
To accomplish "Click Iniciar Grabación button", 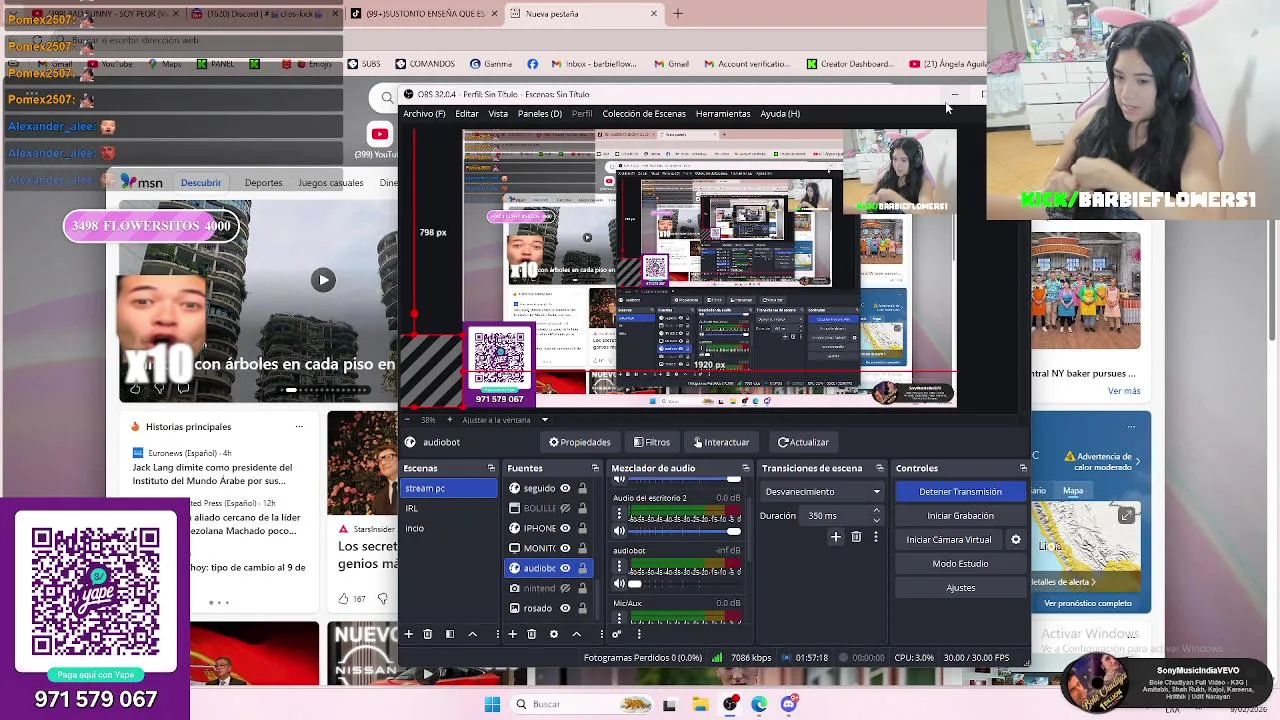I will [x=960, y=516].
